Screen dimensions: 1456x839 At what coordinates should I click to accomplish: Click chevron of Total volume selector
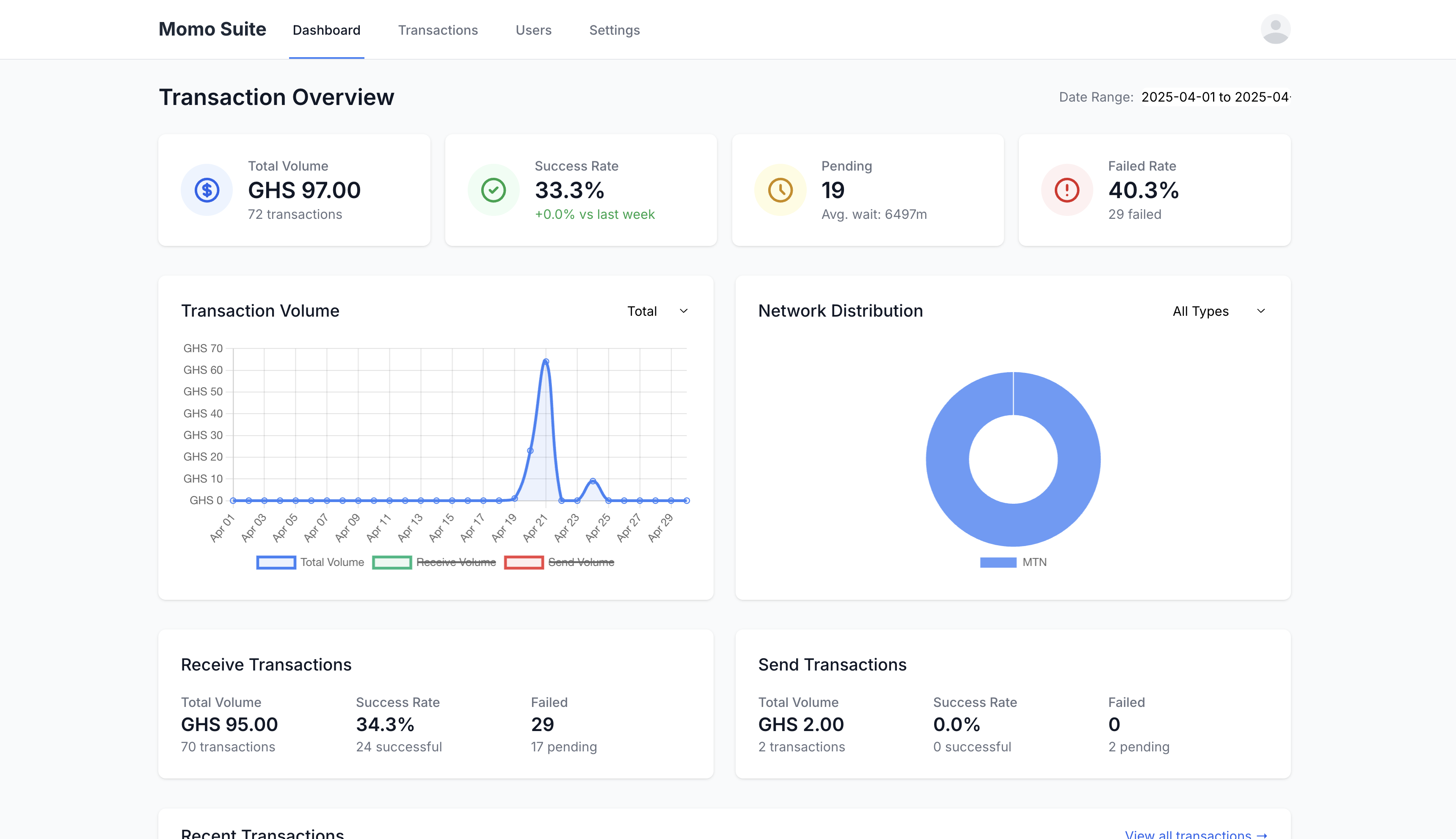click(683, 311)
